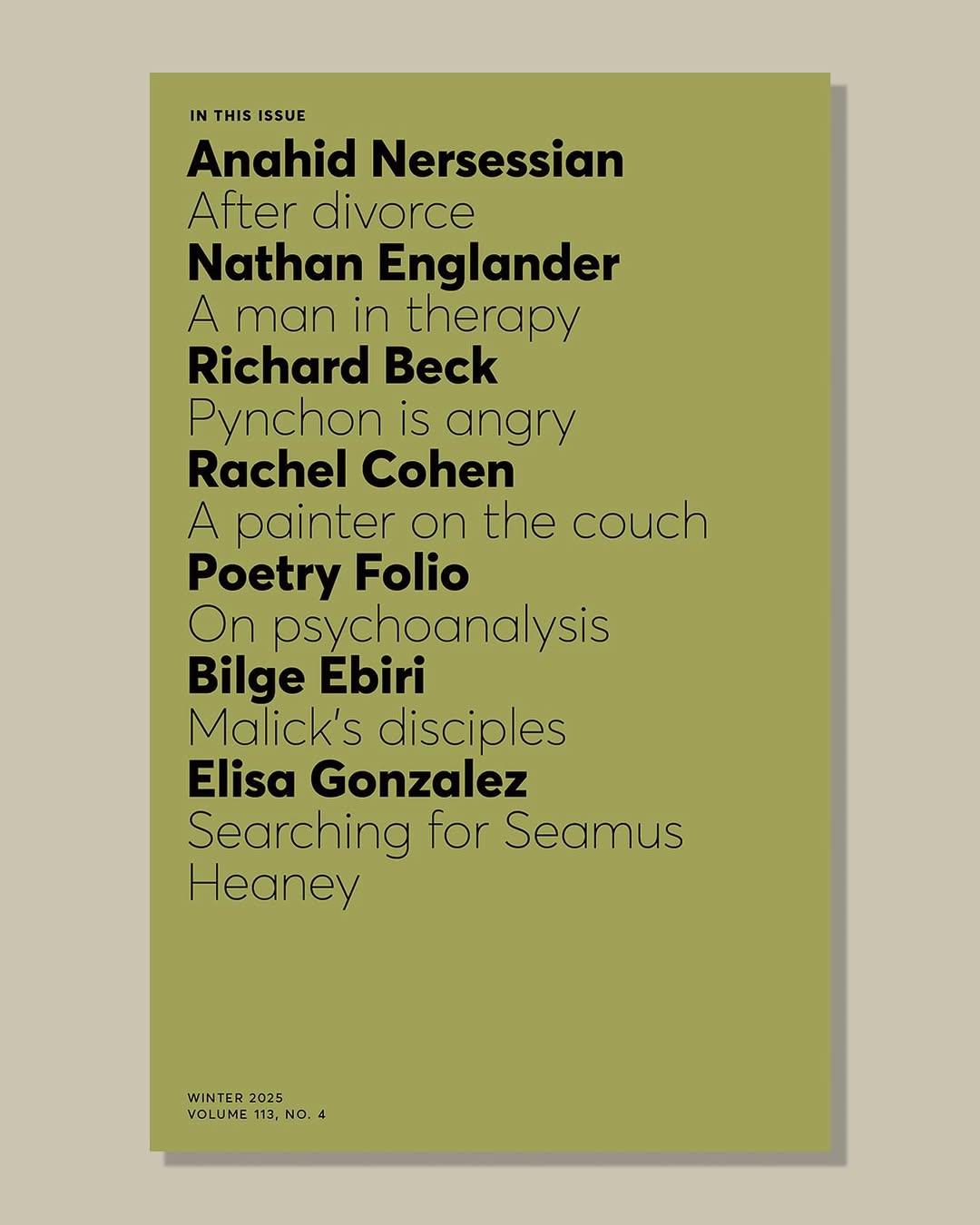Open 'A man in therapy' title
Screen dimensions: 980x1225
click(x=383, y=317)
